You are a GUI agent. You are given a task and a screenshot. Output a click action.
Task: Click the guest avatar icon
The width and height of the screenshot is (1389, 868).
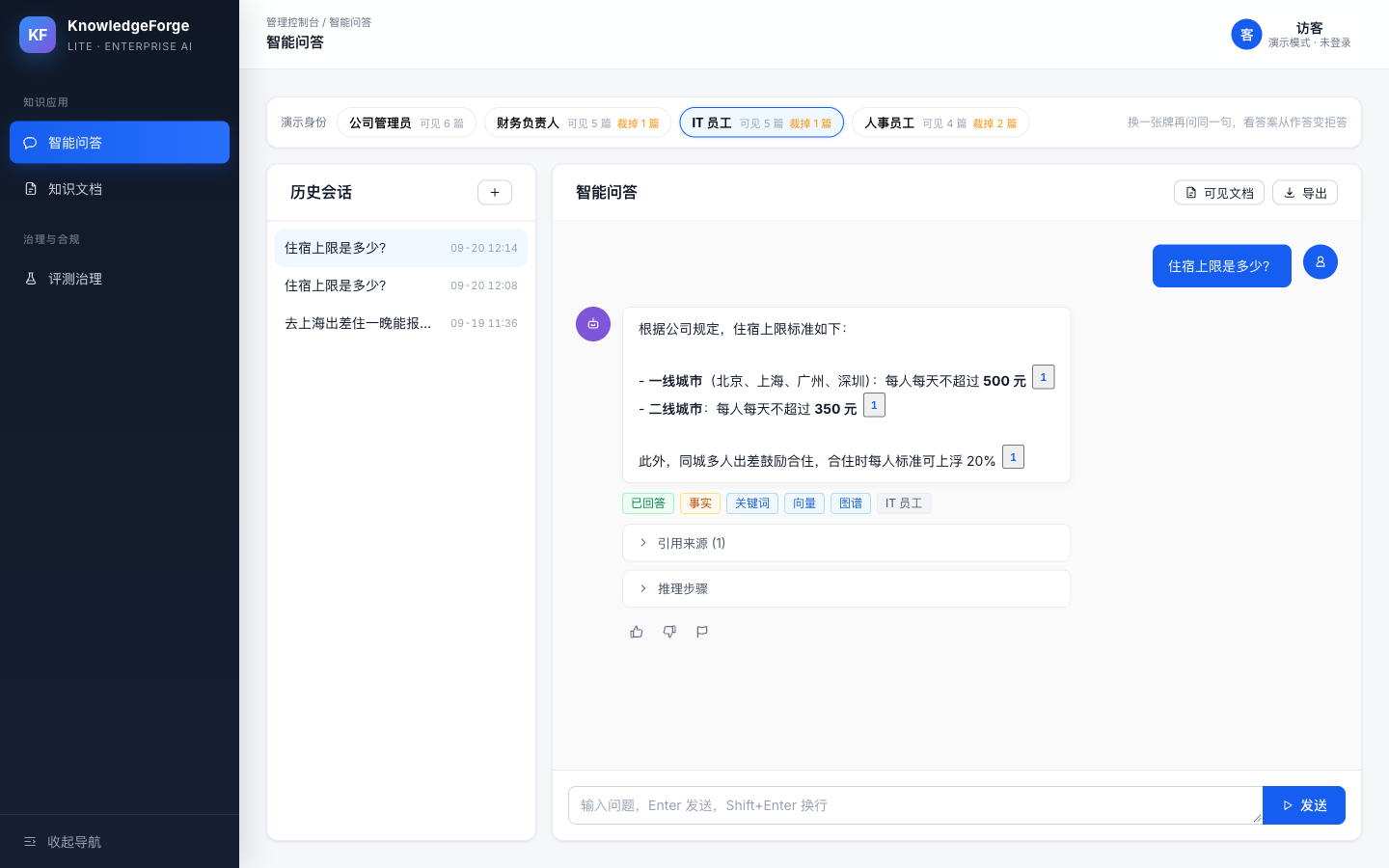pyautogui.click(x=1246, y=35)
